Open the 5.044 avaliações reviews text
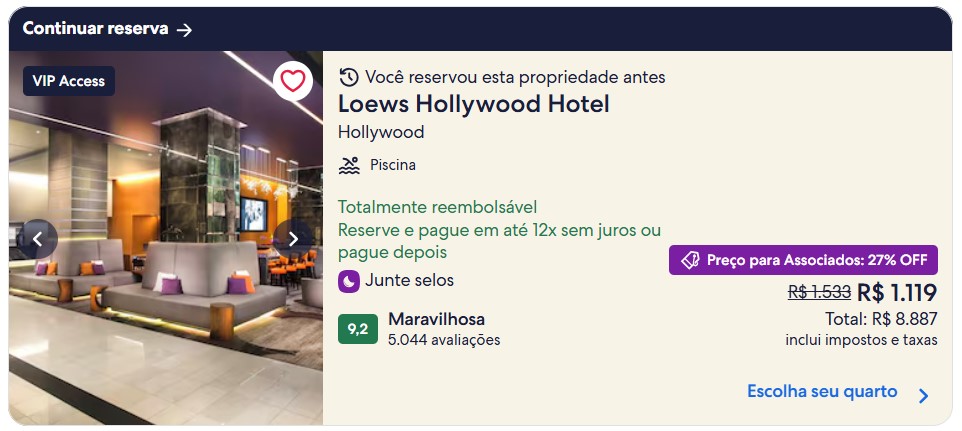 point(444,340)
